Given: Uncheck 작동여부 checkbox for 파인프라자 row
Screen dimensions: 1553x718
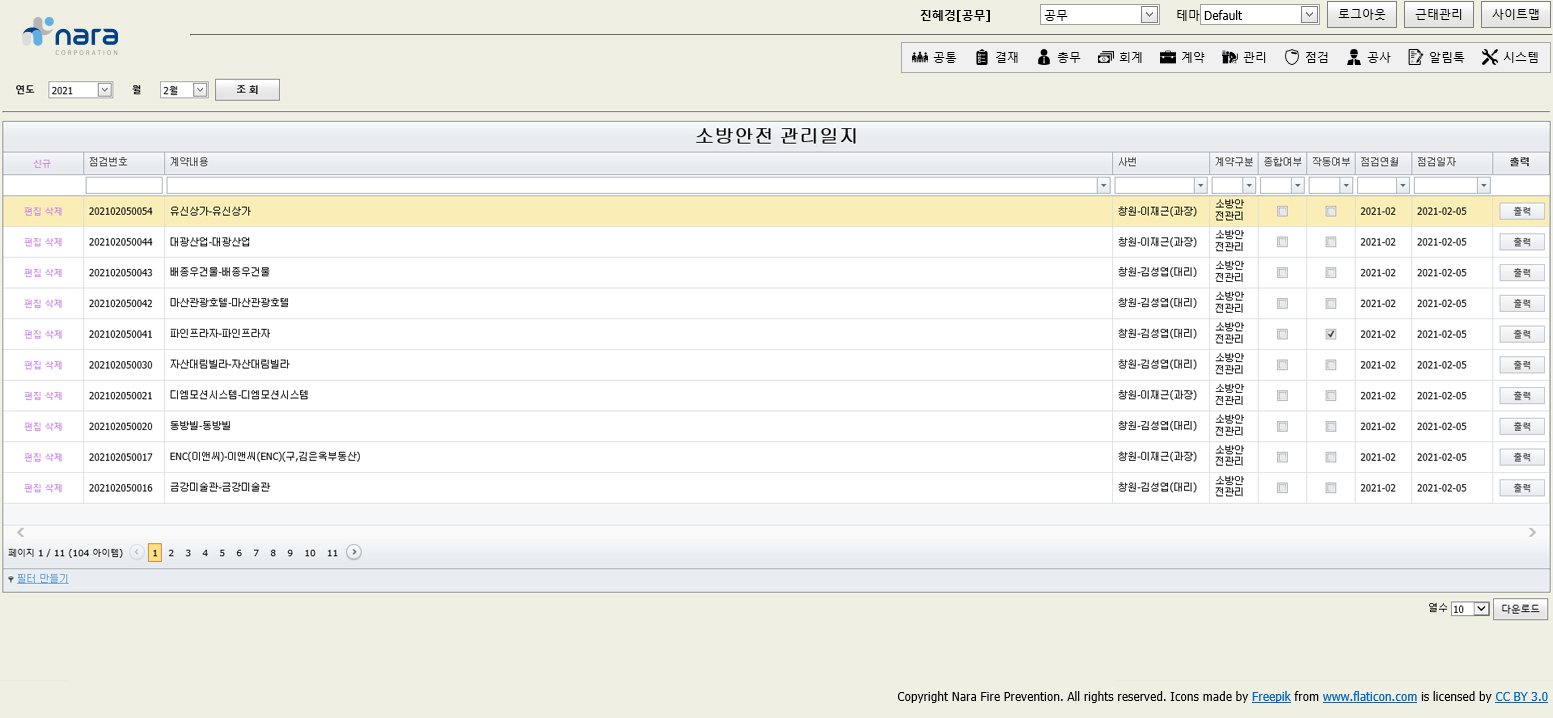Looking at the screenshot, I should (x=1331, y=334).
